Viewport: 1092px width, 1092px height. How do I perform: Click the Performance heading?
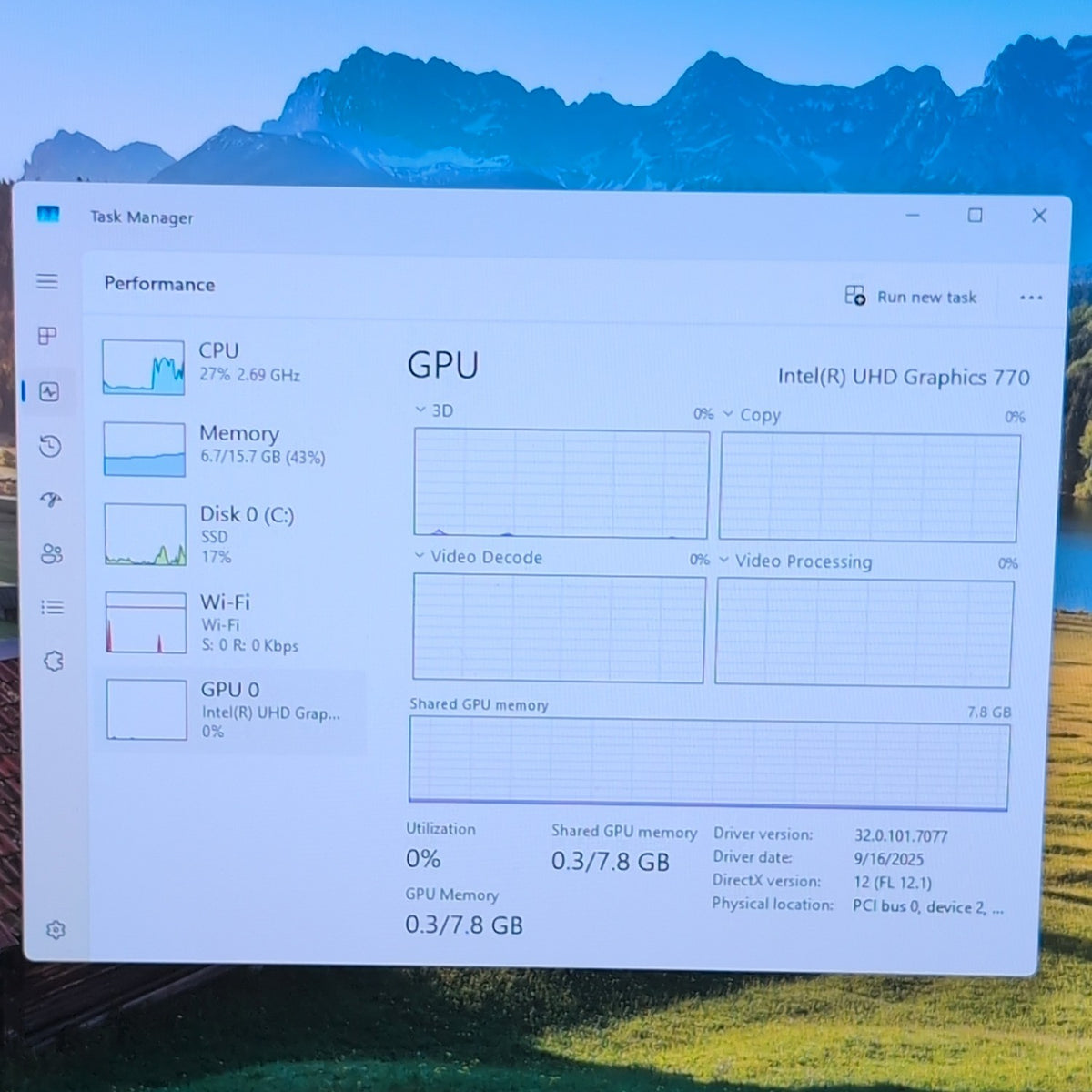click(x=159, y=283)
